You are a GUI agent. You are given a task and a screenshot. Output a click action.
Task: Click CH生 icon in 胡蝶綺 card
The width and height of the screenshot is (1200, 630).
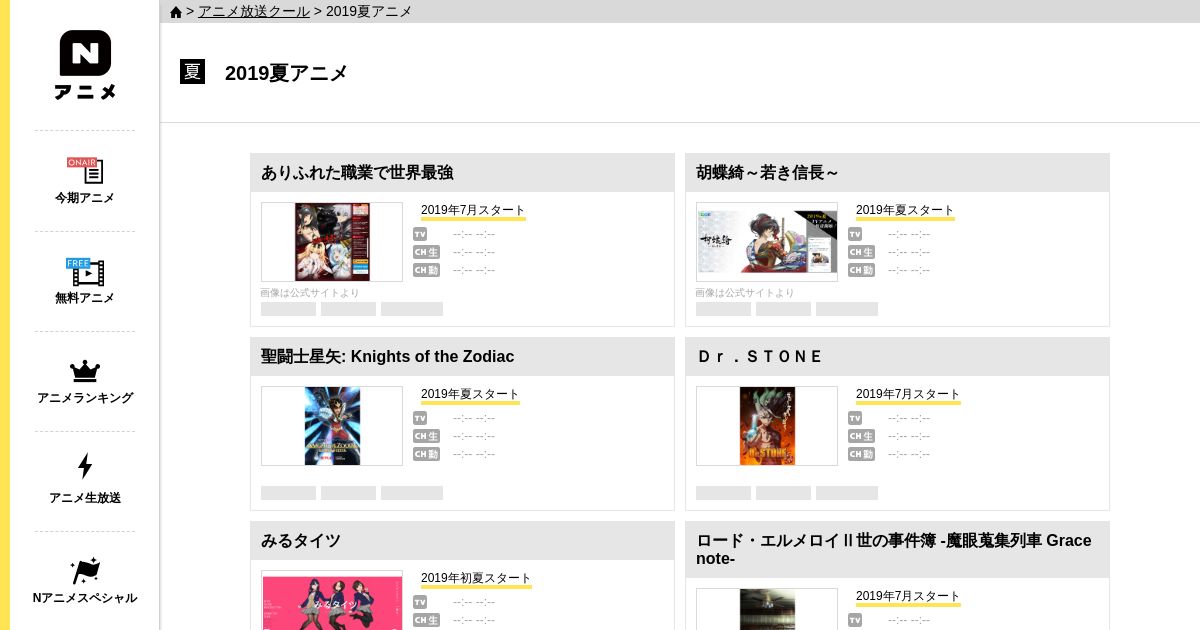[861, 252]
